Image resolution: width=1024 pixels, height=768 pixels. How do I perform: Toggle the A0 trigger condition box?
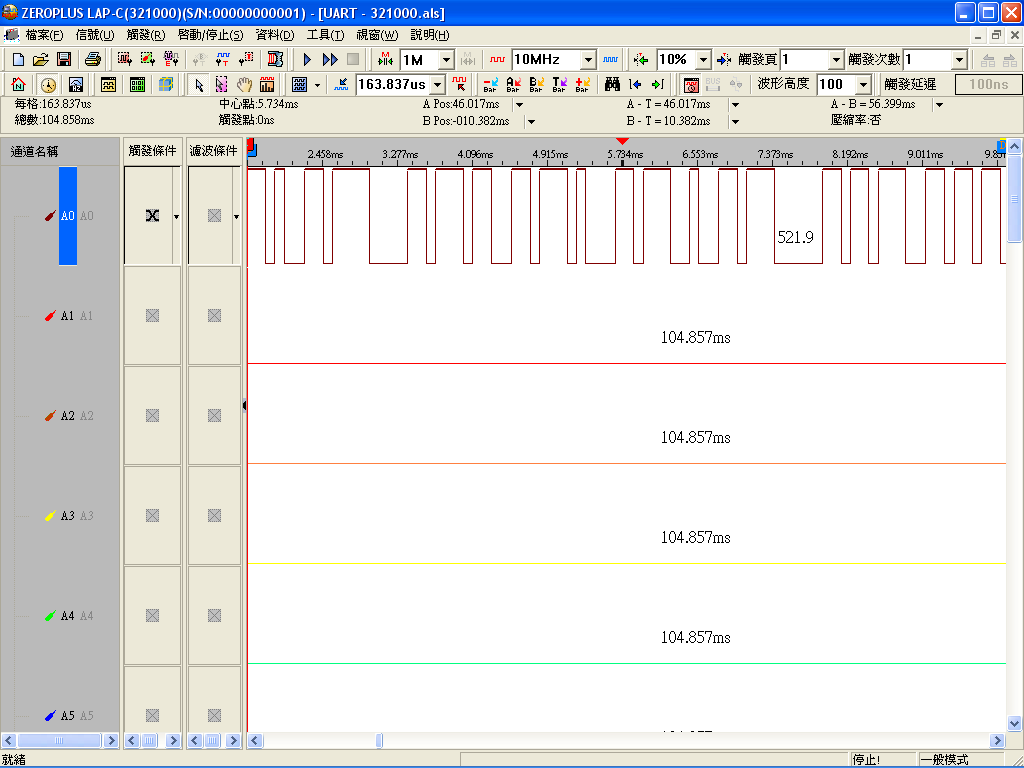[x=152, y=216]
